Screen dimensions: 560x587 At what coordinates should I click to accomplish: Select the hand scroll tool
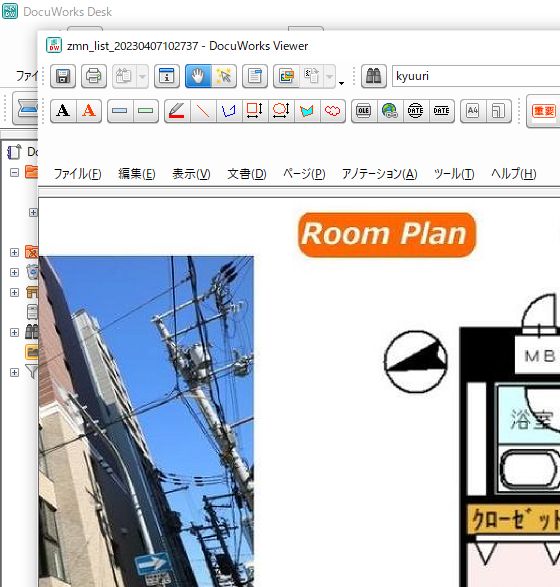coord(198,76)
